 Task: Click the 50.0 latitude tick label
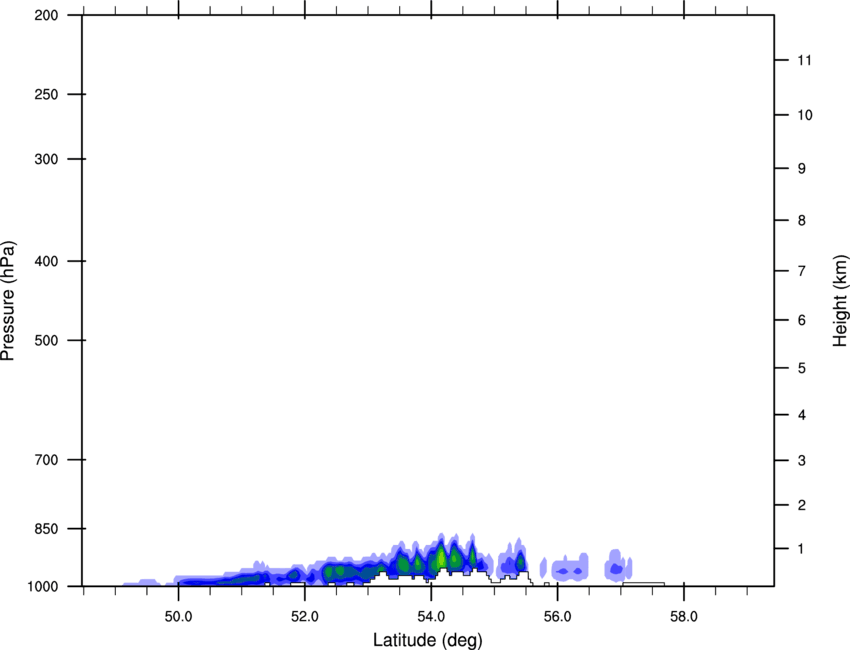178,617
